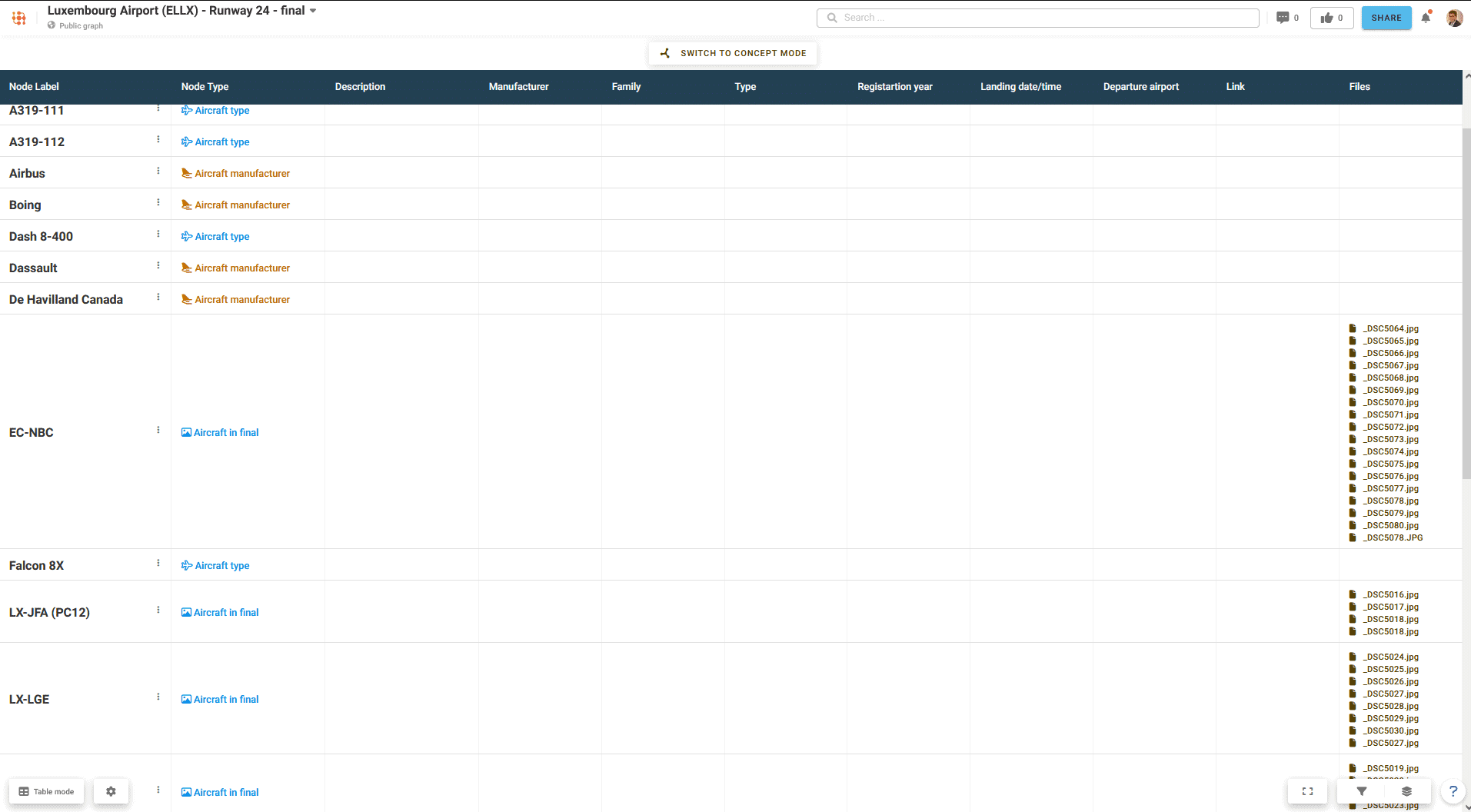Screen dimensions: 1471x812
Task: Click the Manufacturer column header
Action: (x=518, y=87)
